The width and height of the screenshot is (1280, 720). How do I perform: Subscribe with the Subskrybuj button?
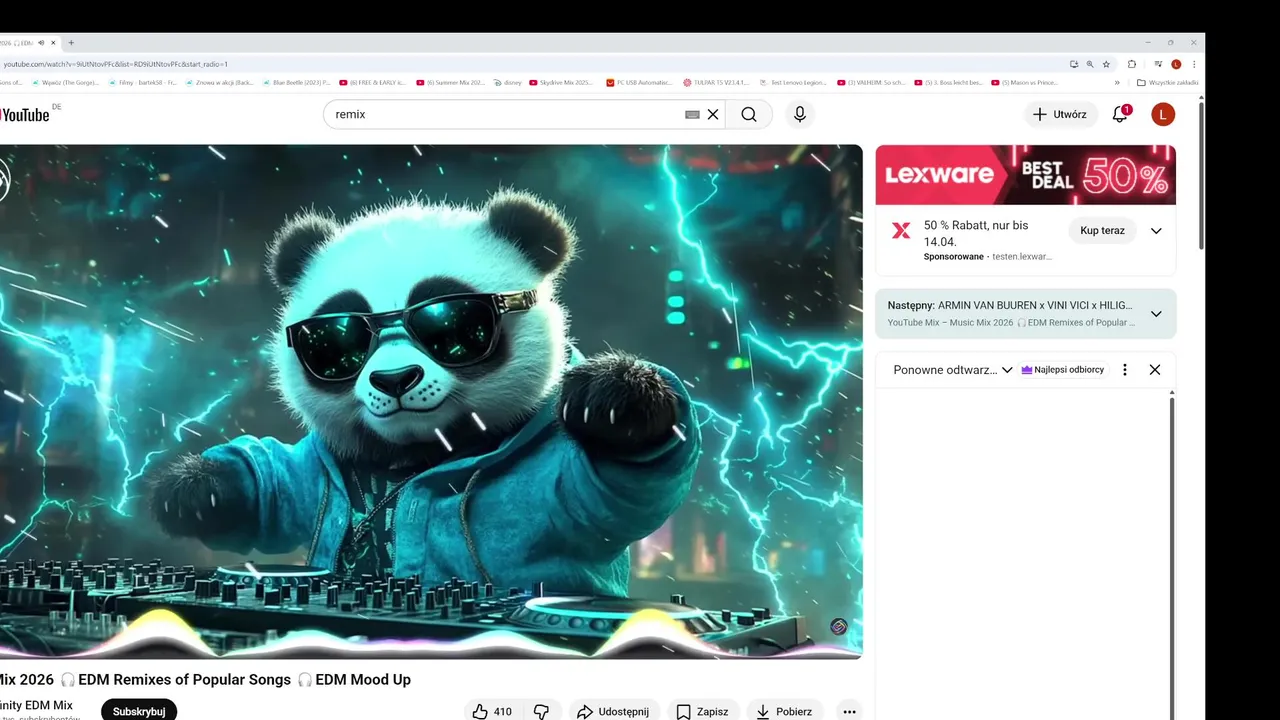pyautogui.click(x=139, y=711)
